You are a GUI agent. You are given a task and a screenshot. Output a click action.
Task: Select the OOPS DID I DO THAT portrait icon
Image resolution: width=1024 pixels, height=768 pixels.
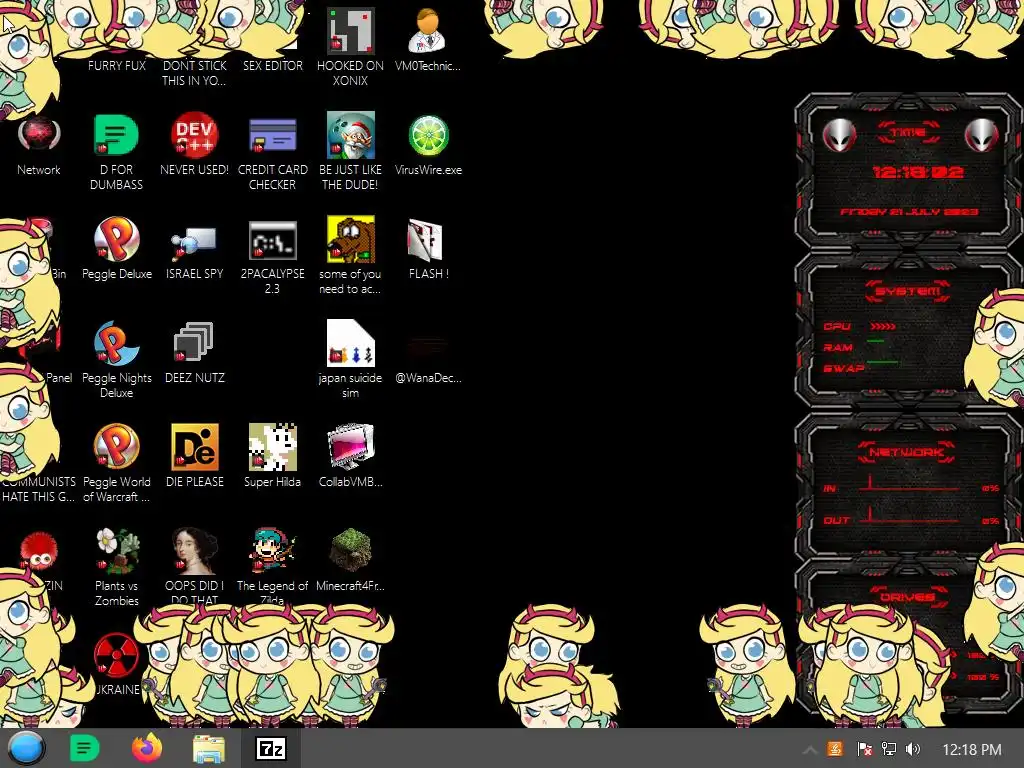[194, 551]
